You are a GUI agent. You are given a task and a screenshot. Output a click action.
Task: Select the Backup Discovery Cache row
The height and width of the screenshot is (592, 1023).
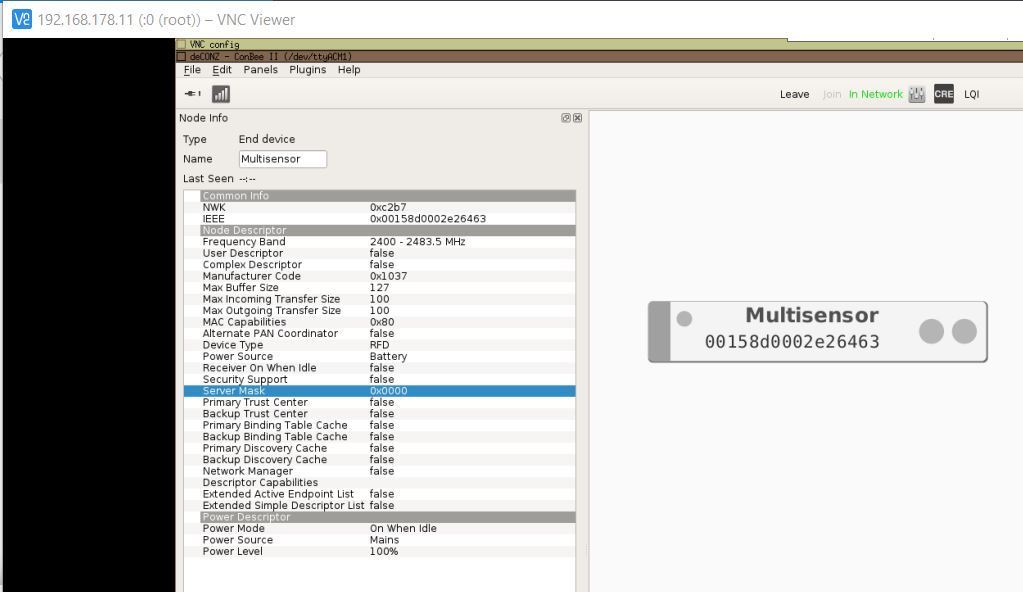pos(380,460)
